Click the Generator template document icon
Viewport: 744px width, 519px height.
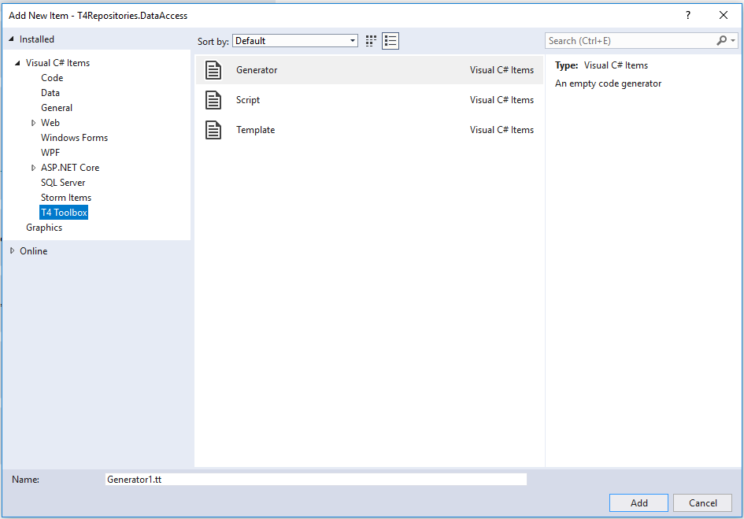click(x=213, y=70)
